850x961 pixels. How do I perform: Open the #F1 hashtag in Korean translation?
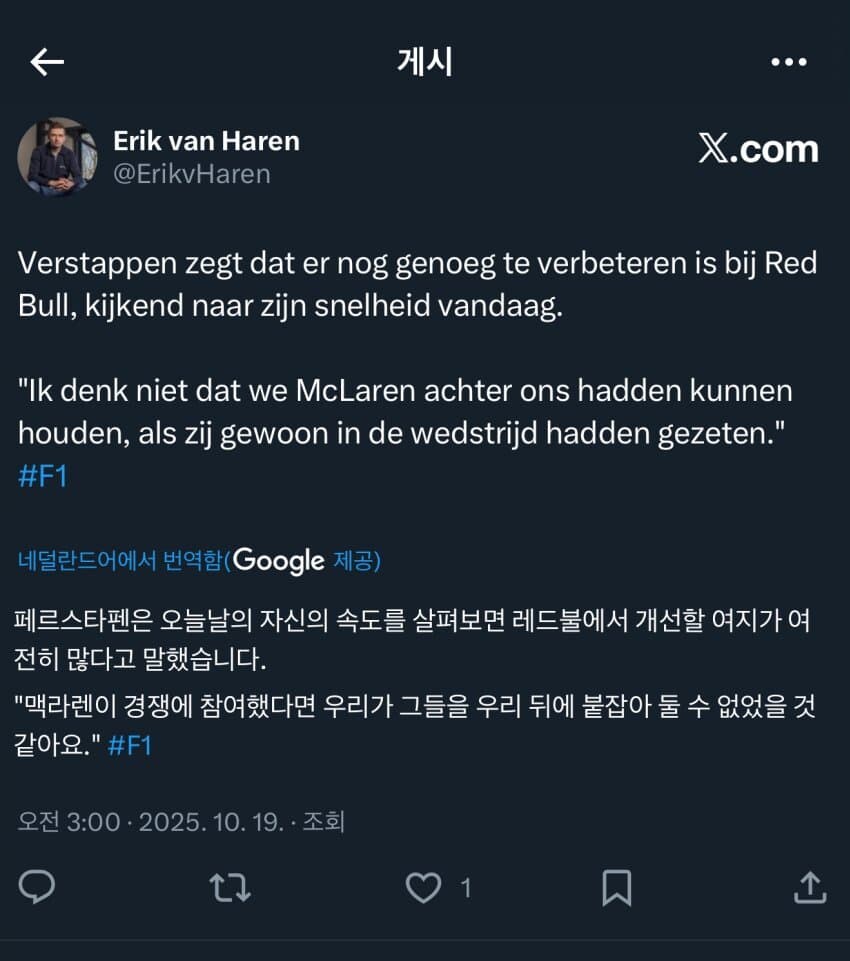pos(129,746)
